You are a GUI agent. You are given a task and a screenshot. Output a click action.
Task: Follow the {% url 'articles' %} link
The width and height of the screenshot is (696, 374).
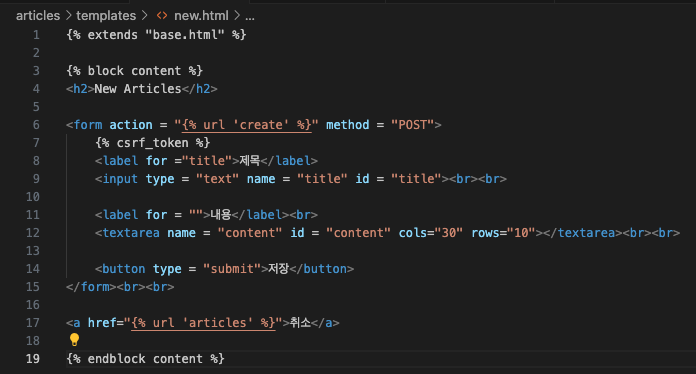click(x=203, y=323)
